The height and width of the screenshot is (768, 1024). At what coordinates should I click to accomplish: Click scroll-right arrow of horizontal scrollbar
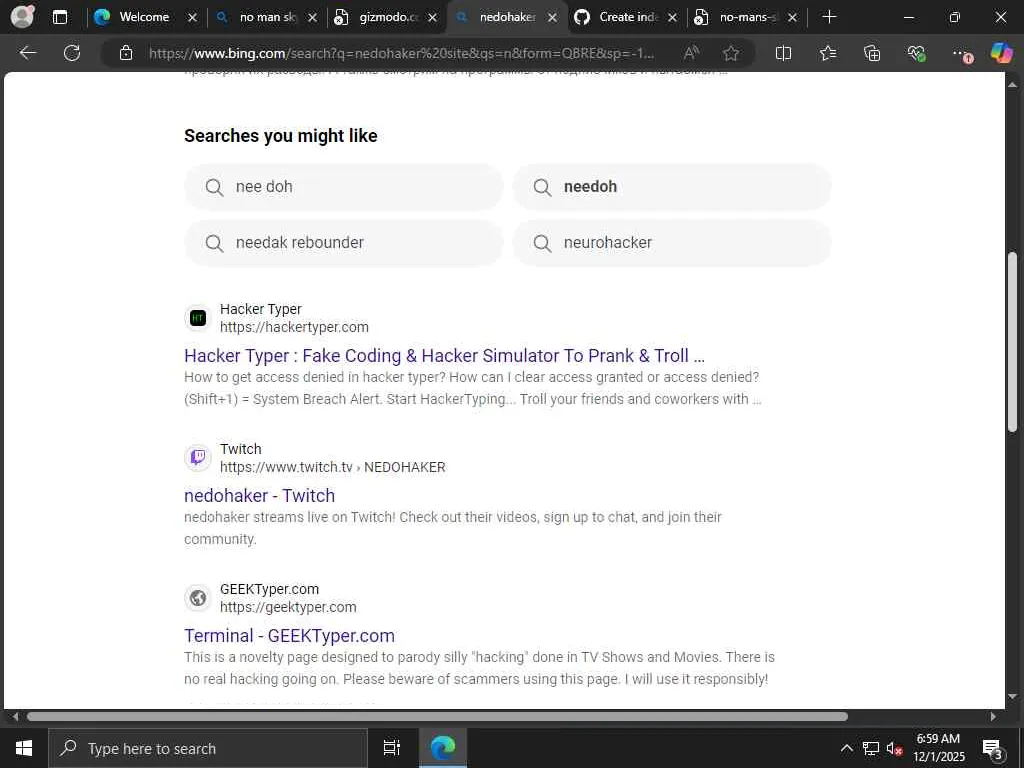(x=993, y=716)
